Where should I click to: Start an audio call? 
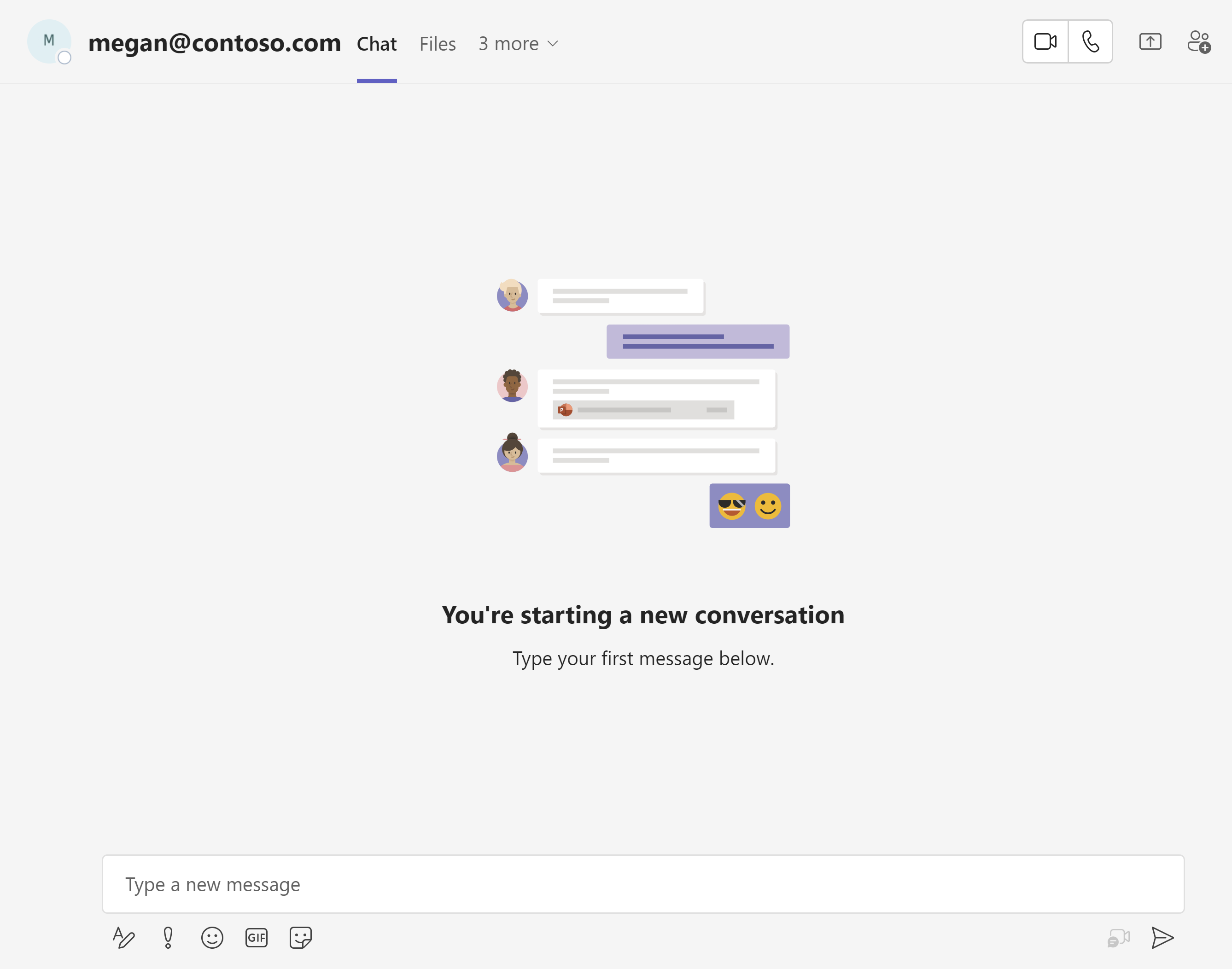click(x=1090, y=41)
